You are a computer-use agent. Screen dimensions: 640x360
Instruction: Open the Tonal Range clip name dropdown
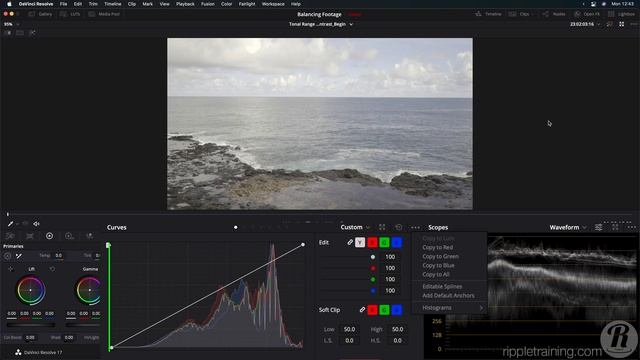click(321, 24)
